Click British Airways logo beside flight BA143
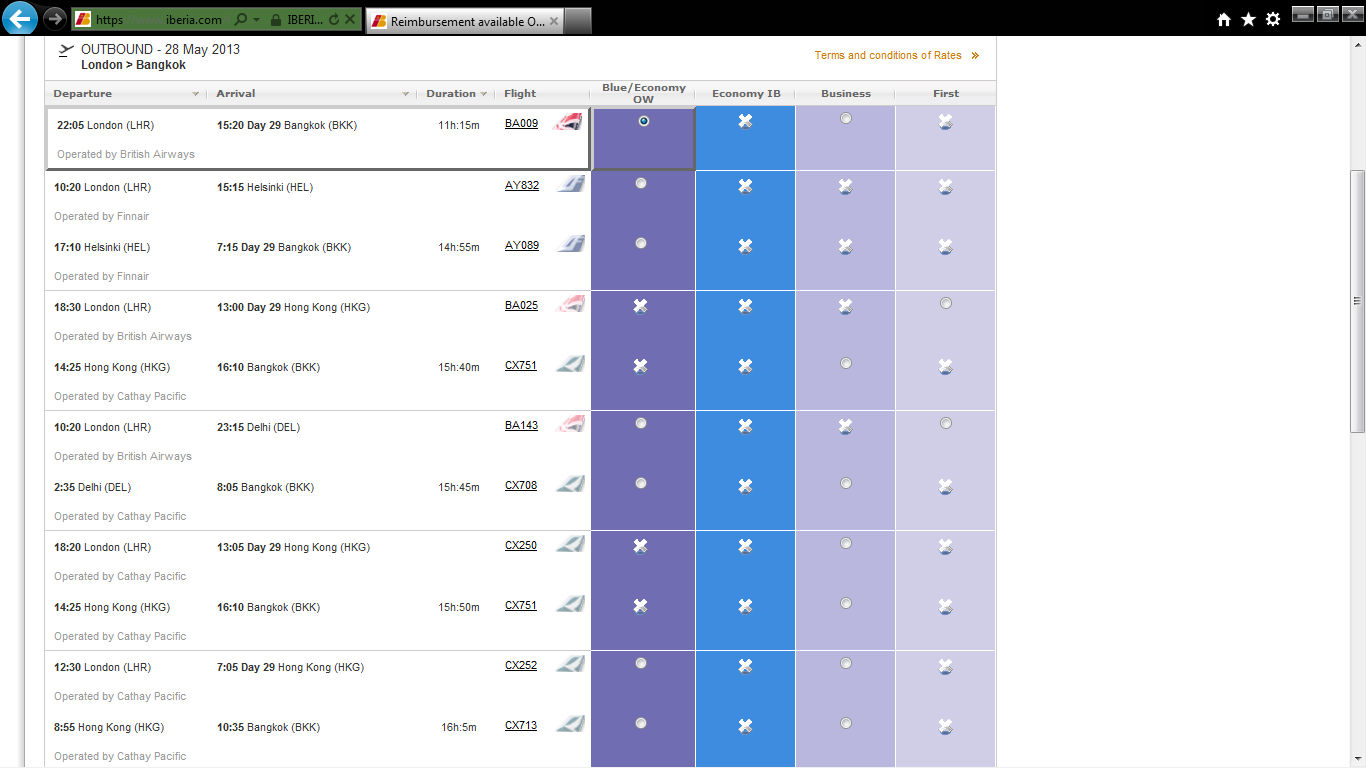Viewport: 1366px width, 768px height. 570,424
